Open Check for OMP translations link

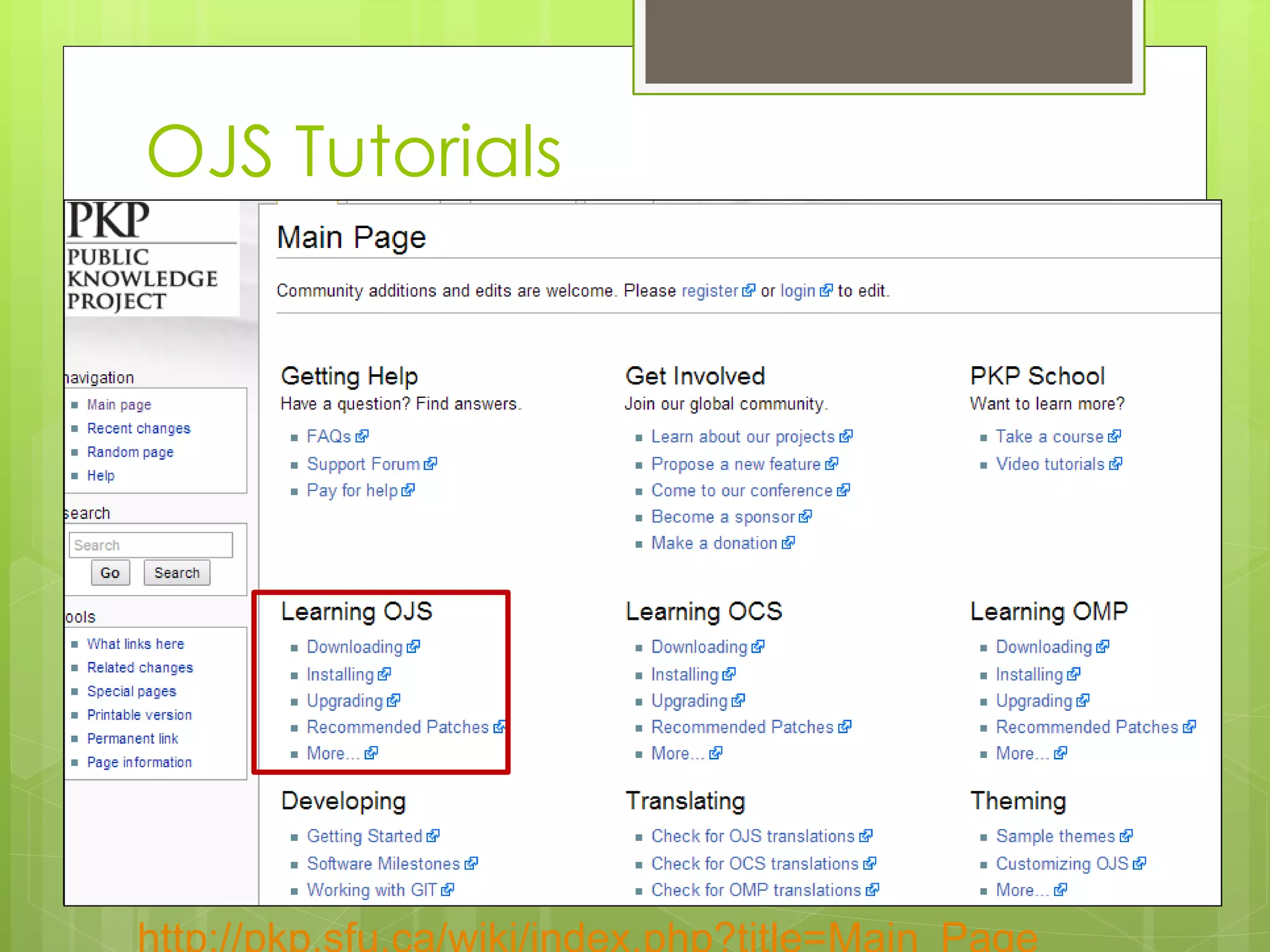click(757, 889)
